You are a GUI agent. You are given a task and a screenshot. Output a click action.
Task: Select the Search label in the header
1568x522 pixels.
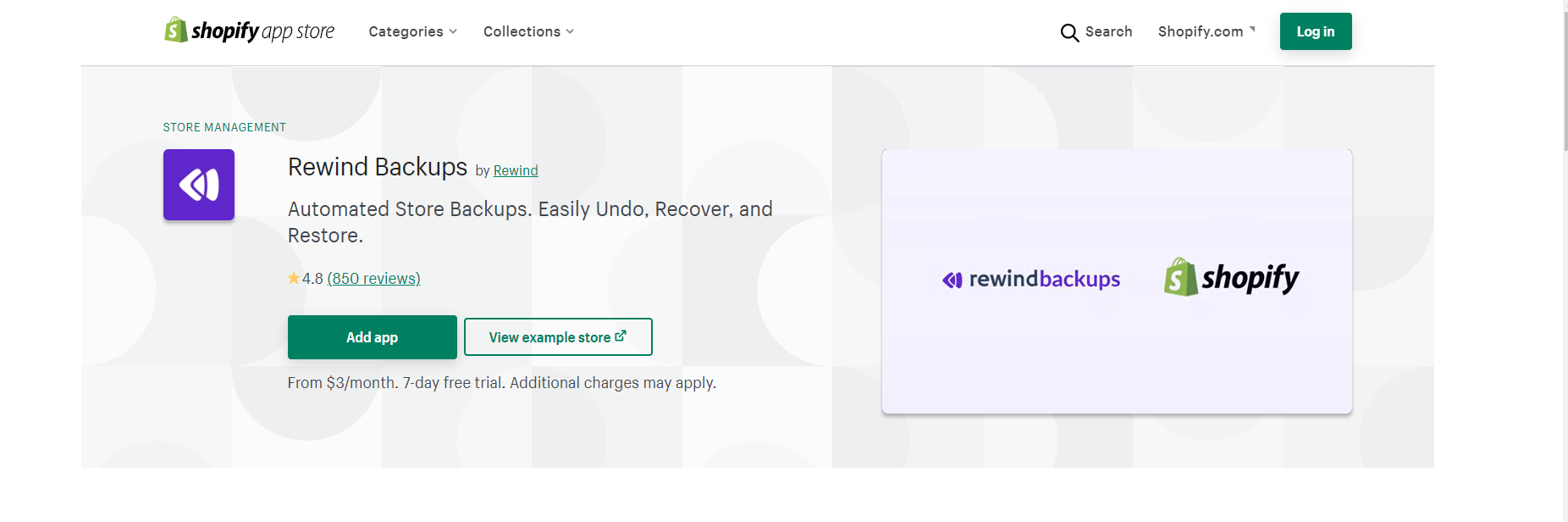pyautogui.click(x=1108, y=31)
